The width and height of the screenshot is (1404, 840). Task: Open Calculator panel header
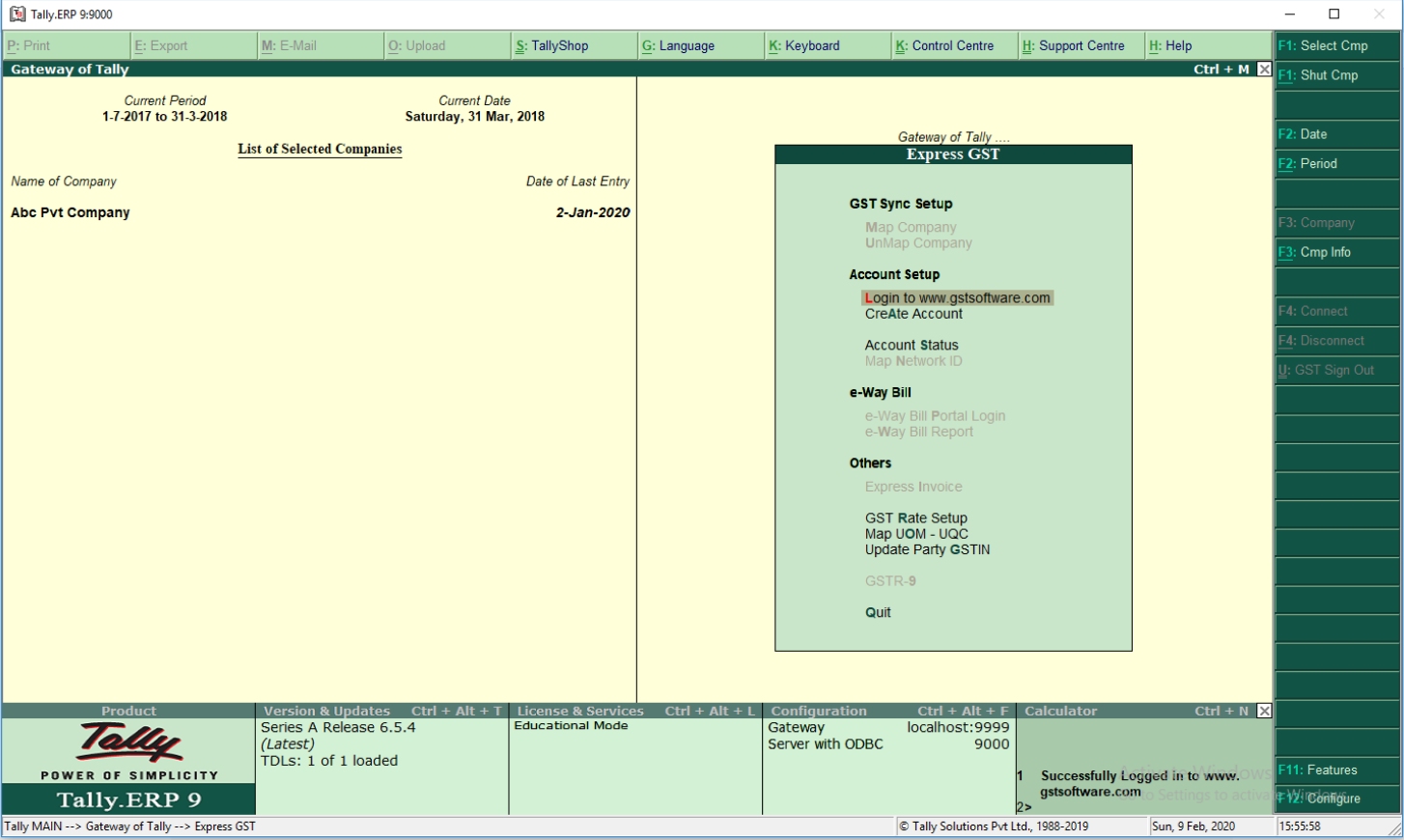(1136, 711)
